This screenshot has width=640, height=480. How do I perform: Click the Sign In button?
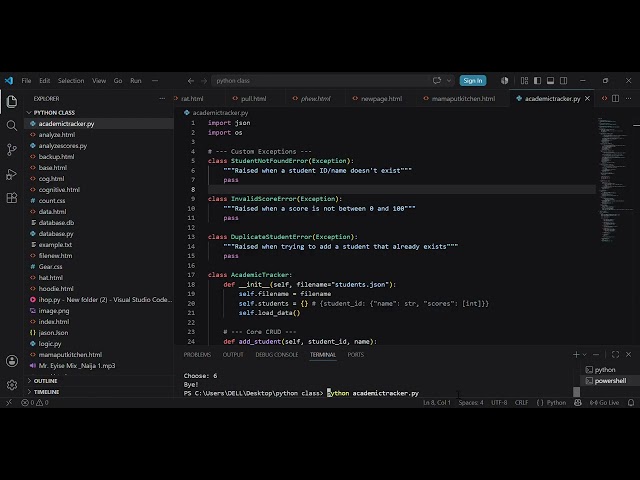[473, 80]
